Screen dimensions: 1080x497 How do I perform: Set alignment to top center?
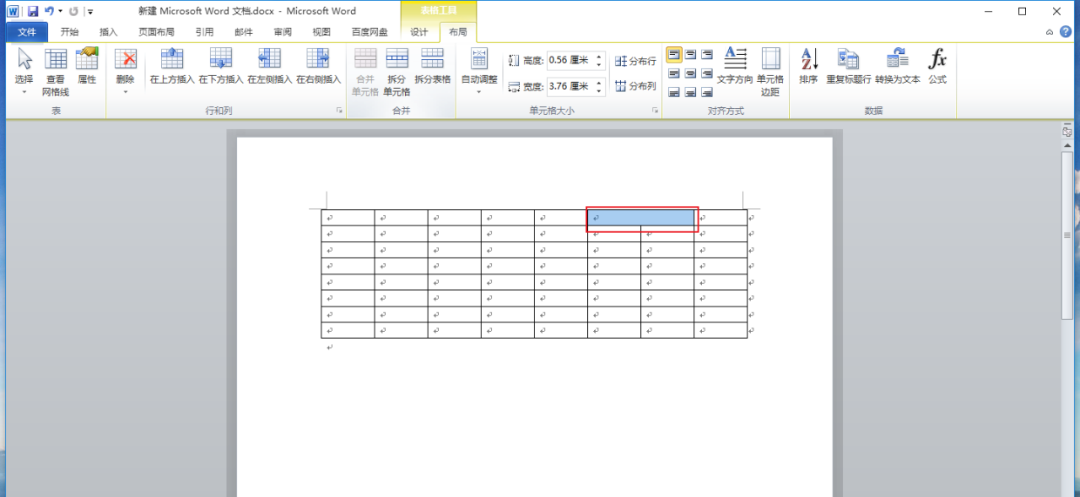pyautogui.click(x=691, y=54)
